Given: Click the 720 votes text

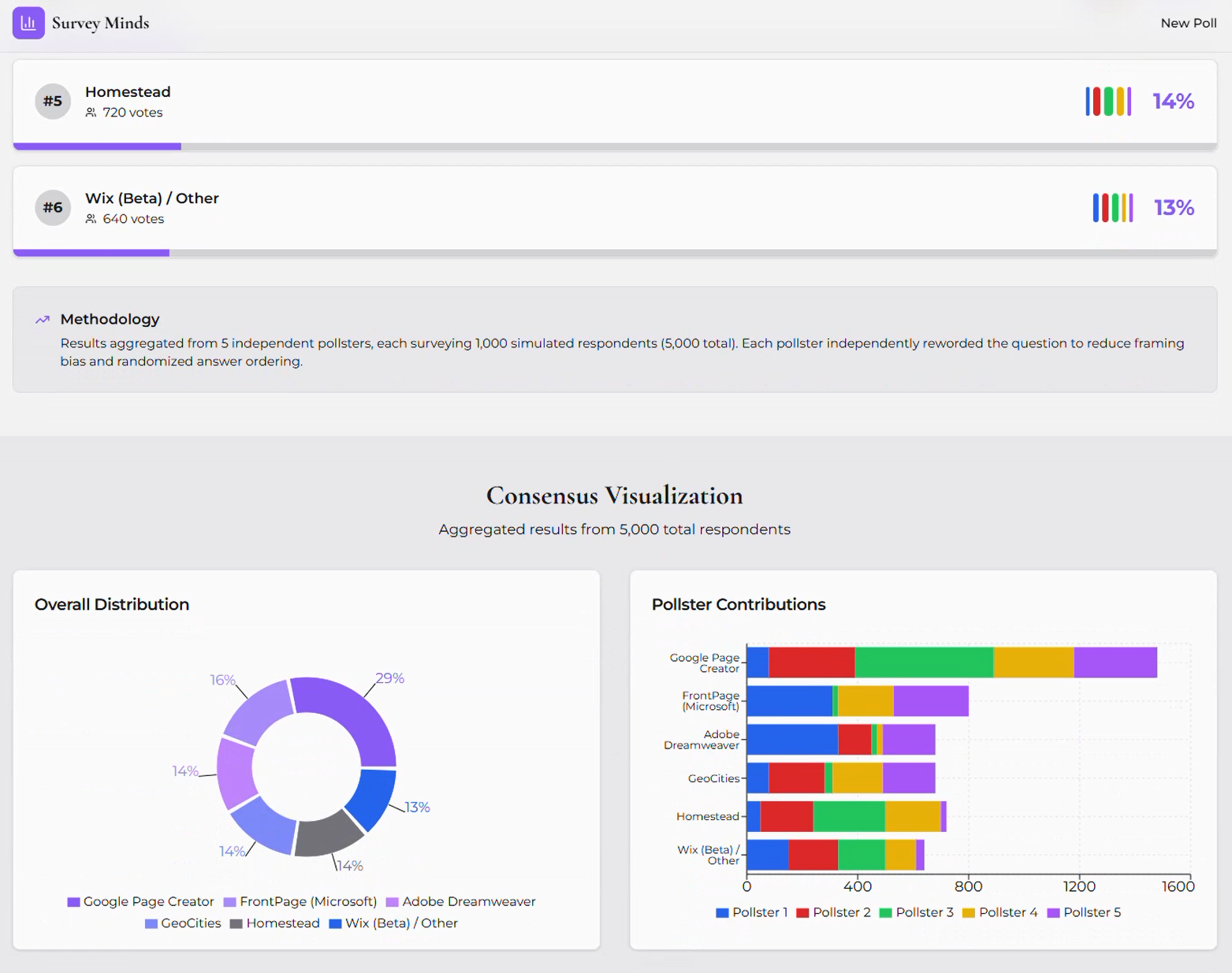Looking at the screenshot, I should click(132, 113).
